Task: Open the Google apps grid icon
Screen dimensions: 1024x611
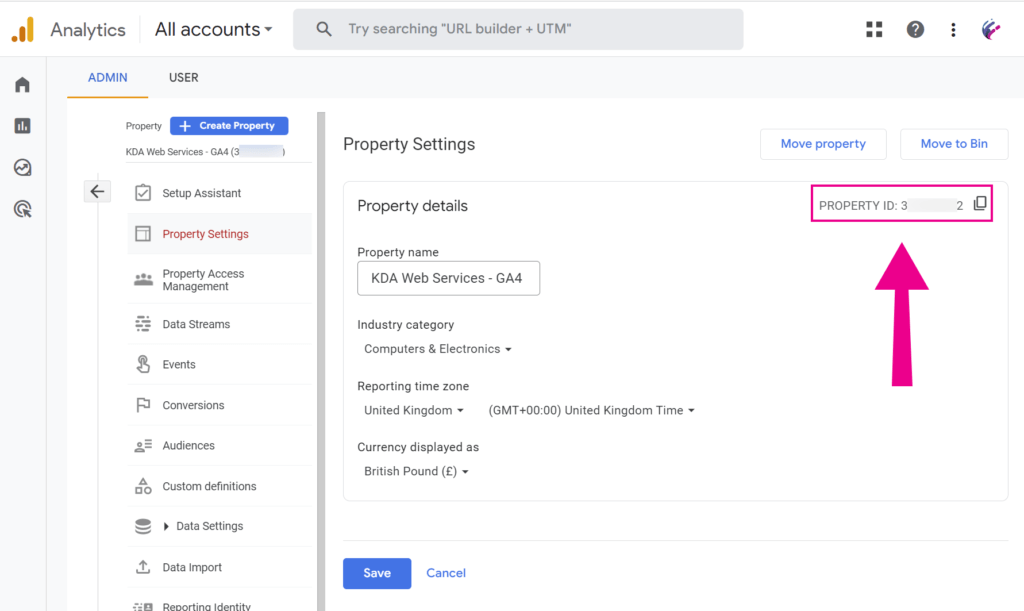Action: pyautogui.click(x=874, y=29)
